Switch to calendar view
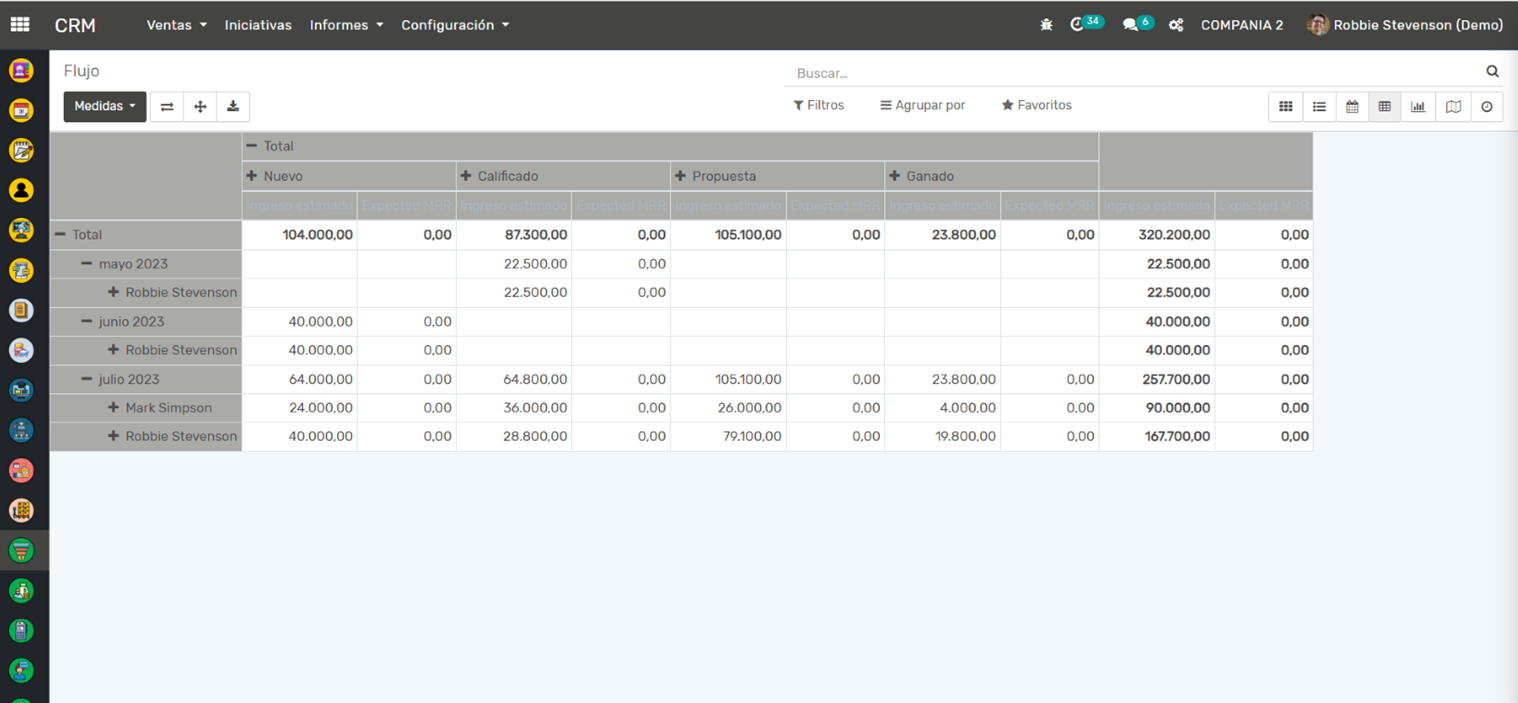This screenshot has height=703, width=1518. pos(1352,107)
